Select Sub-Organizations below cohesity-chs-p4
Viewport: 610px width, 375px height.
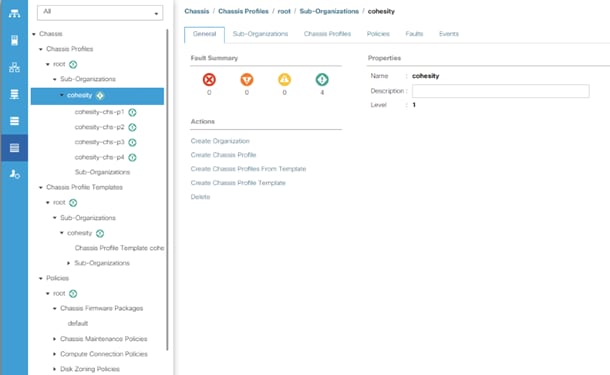(102, 172)
